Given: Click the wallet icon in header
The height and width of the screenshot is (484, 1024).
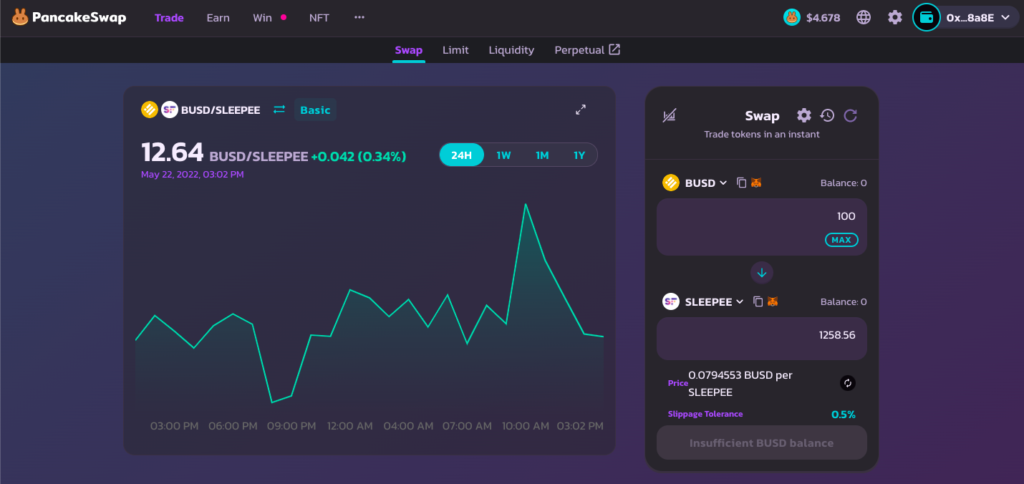Looking at the screenshot, I should pos(926,18).
